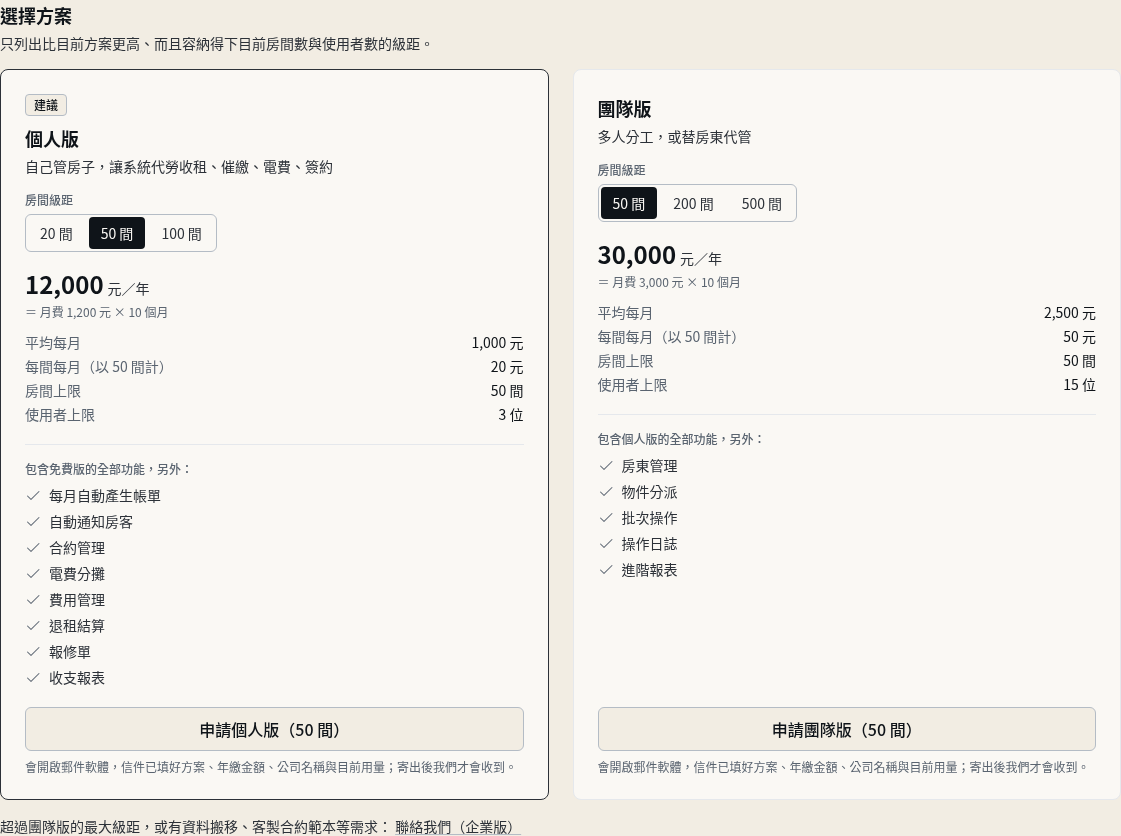
Task: Click the checkmark beside 報修單
Action: [x=33, y=651]
